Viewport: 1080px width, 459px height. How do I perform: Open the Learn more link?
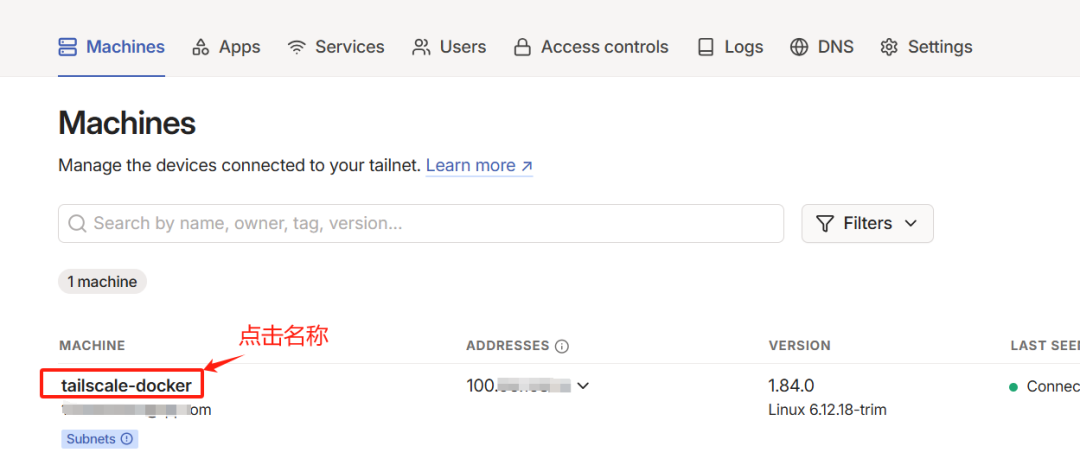coord(479,165)
